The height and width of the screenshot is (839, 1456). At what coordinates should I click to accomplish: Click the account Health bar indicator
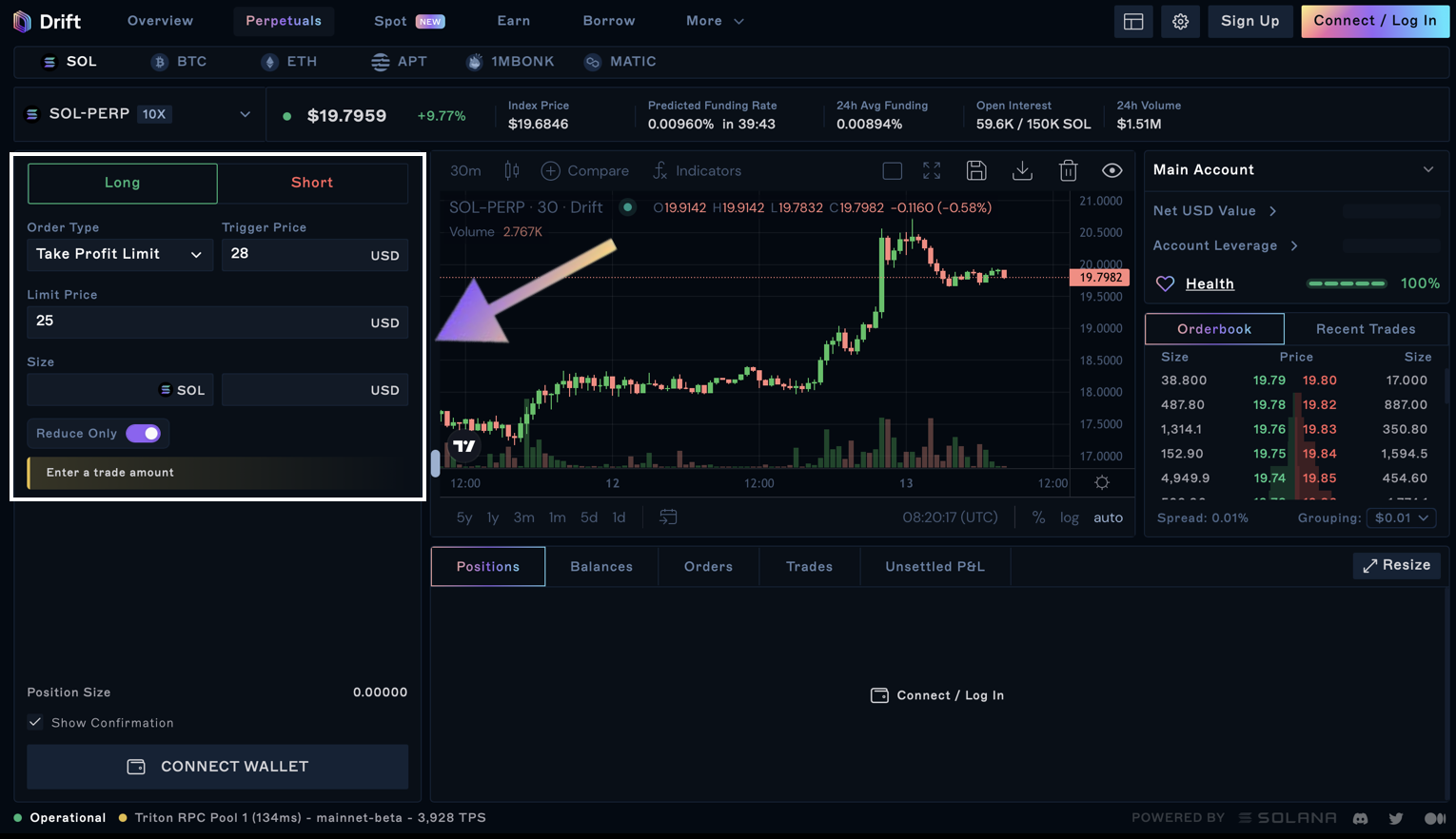(x=1347, y=283)
